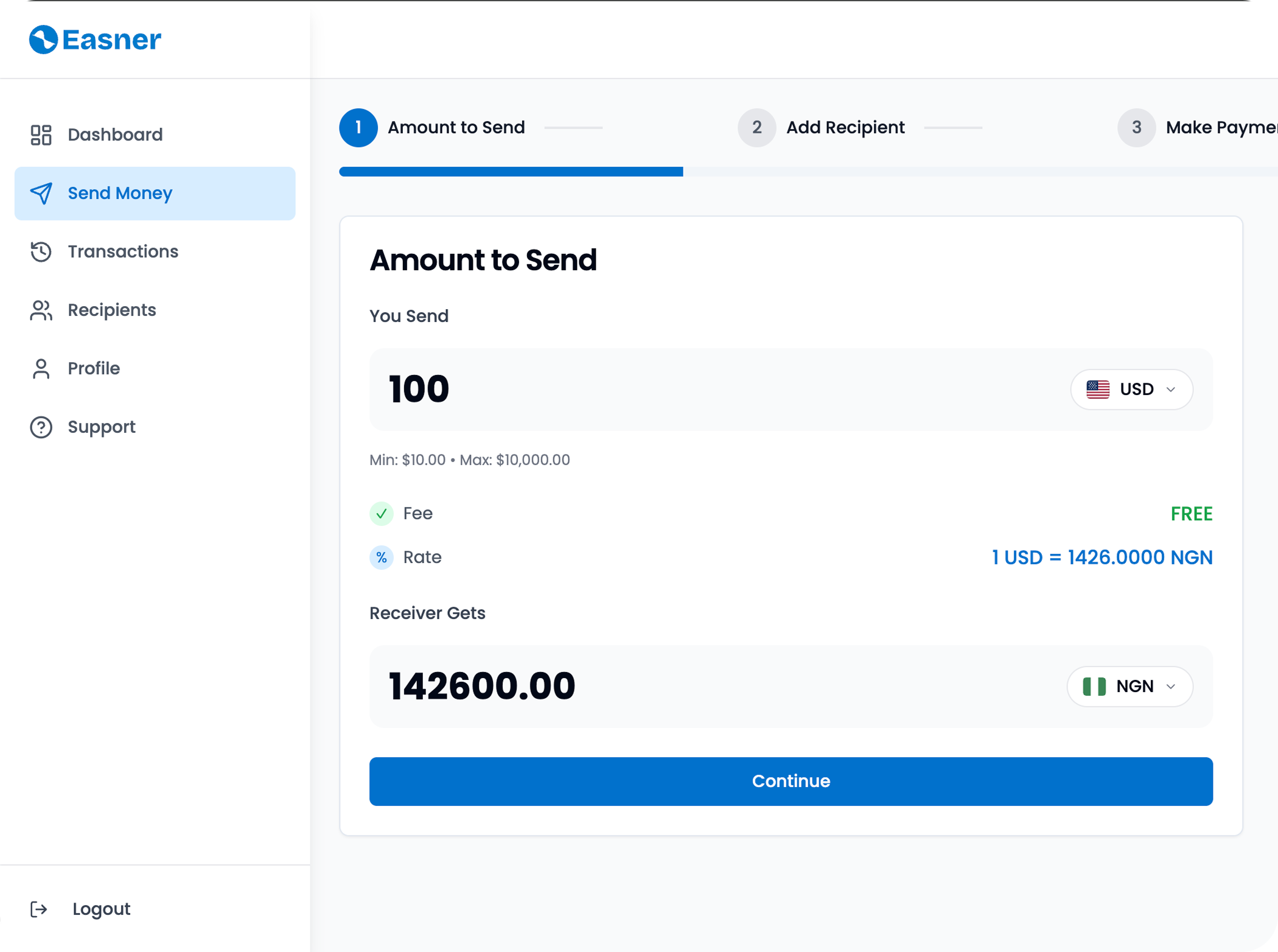Click the Send Money paper plane icon

[x=41, y=194]
